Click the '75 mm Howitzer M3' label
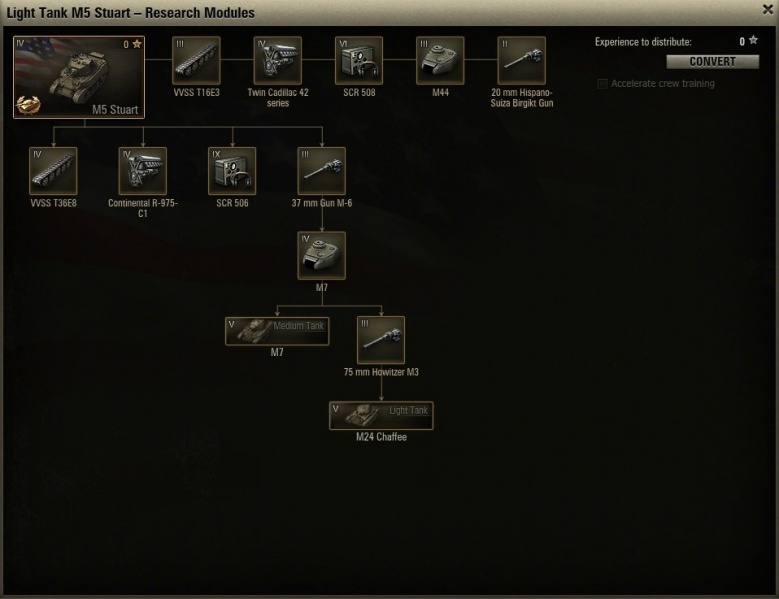This screenshot has height=599, width=779. coord(381,372)
